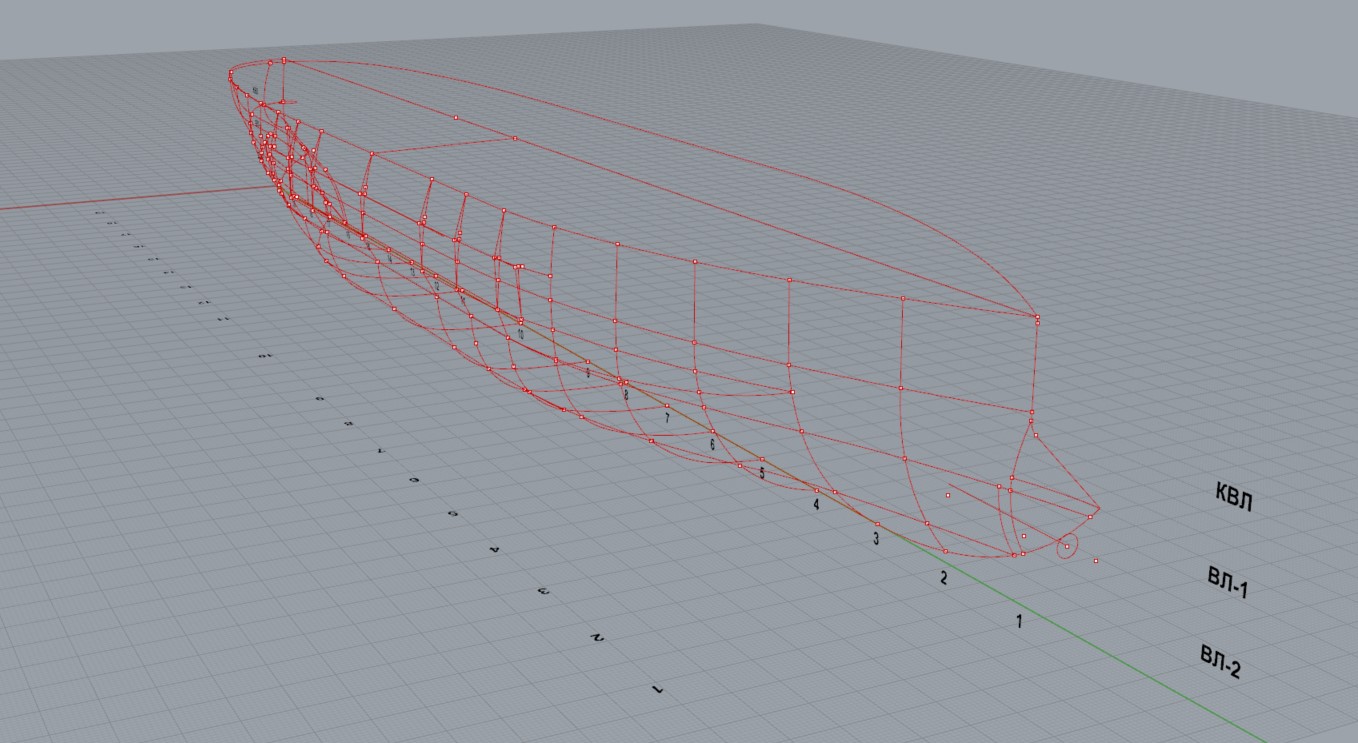This screenshot has height=743, width=1358.
Task: Select the ВЛ-2 waterline label
Action: pyautogui.click(x=1220, y=661)
